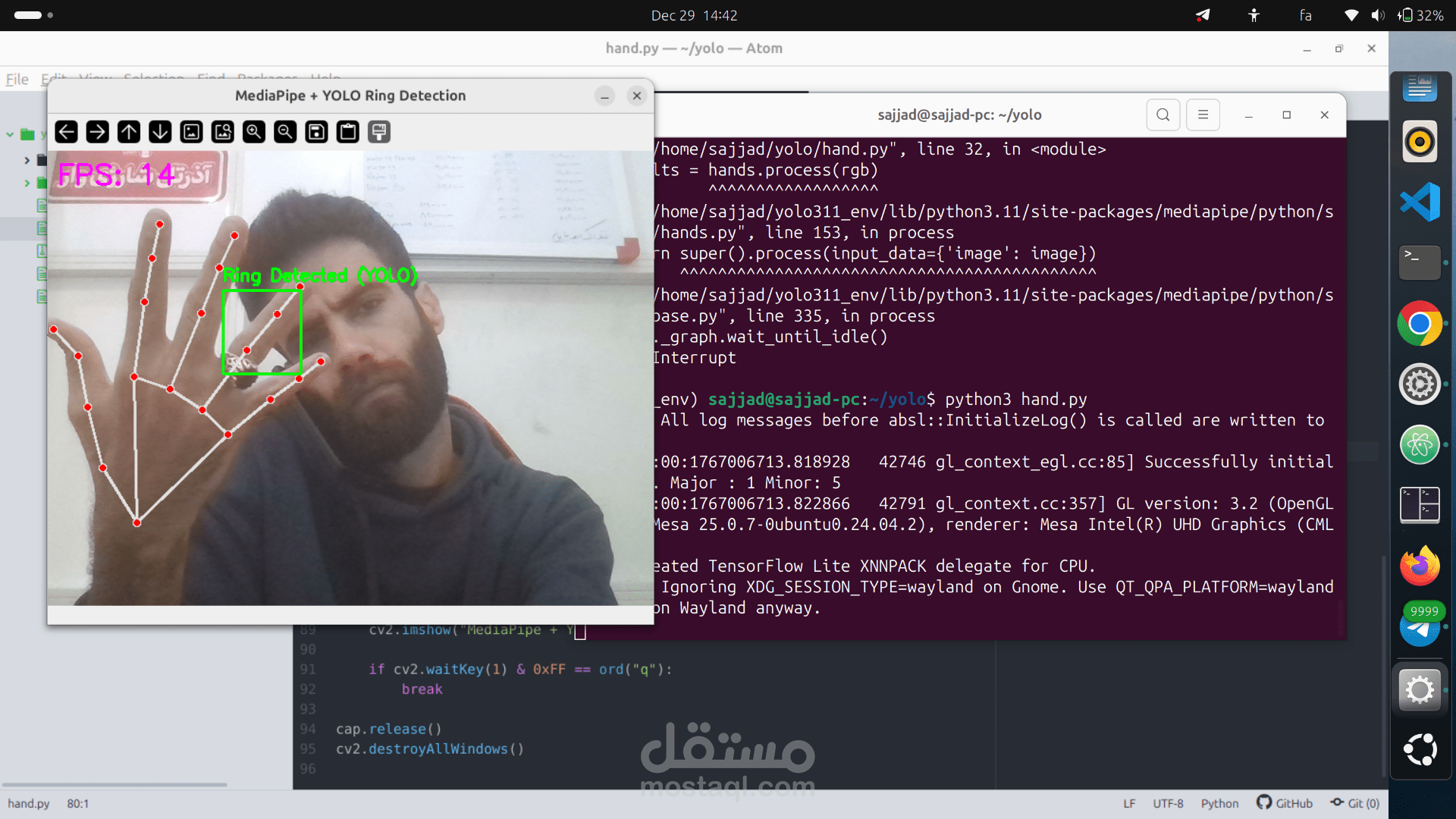Screen dimensions: 1456x819
Task: Click the GitHub status bar link
Action: pos(1285,803)
